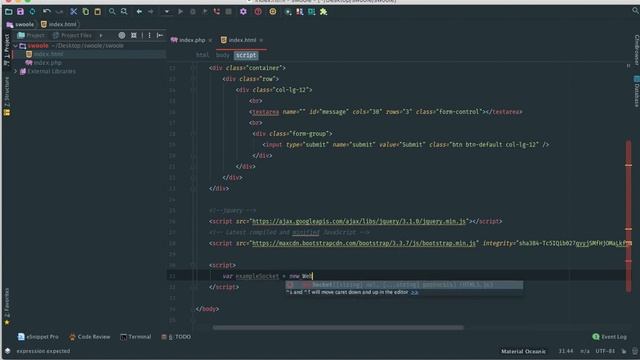This screenshot has height=360, width=640.
Task: Open Settings with the purple gear icon
Action: click(243, 11)
